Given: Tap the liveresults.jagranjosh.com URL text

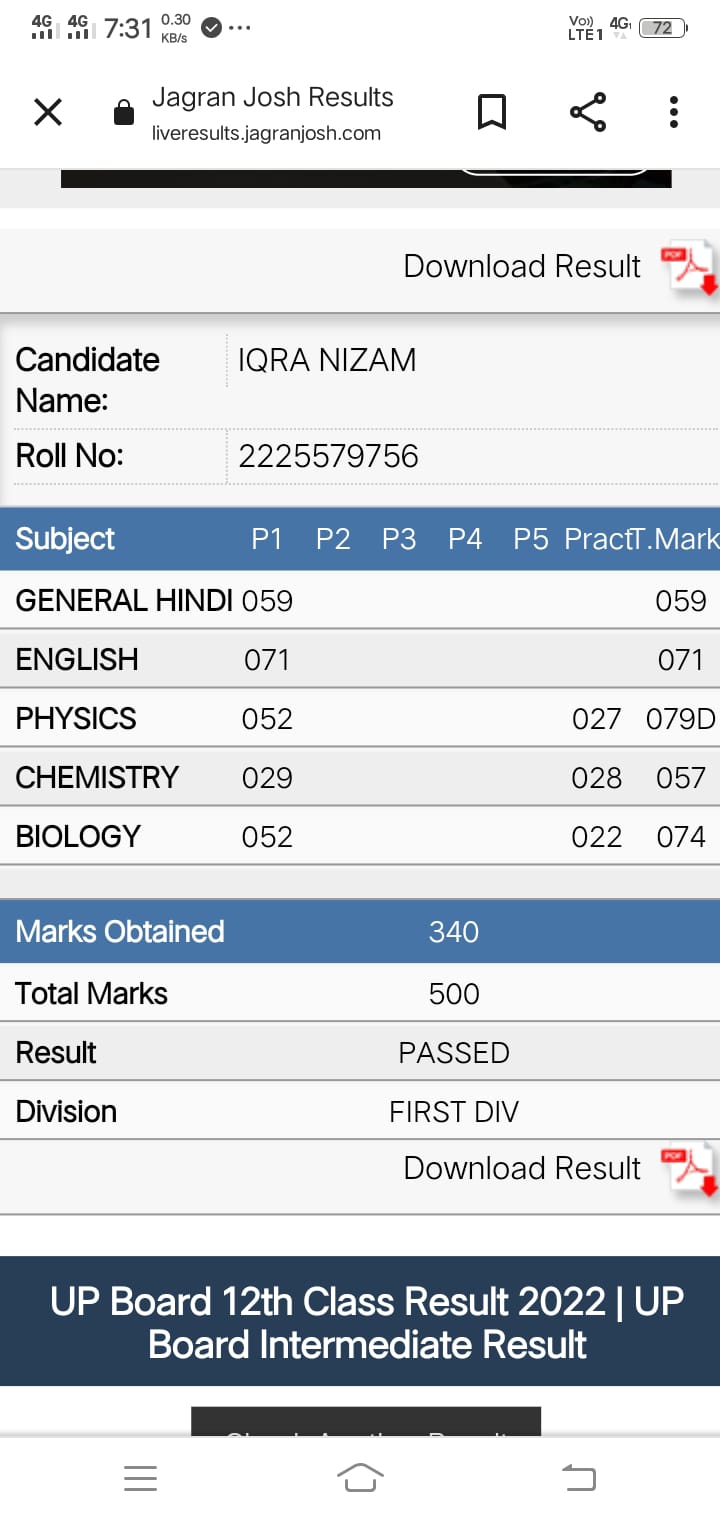Looking at the screenshot, I should [266, 134].
